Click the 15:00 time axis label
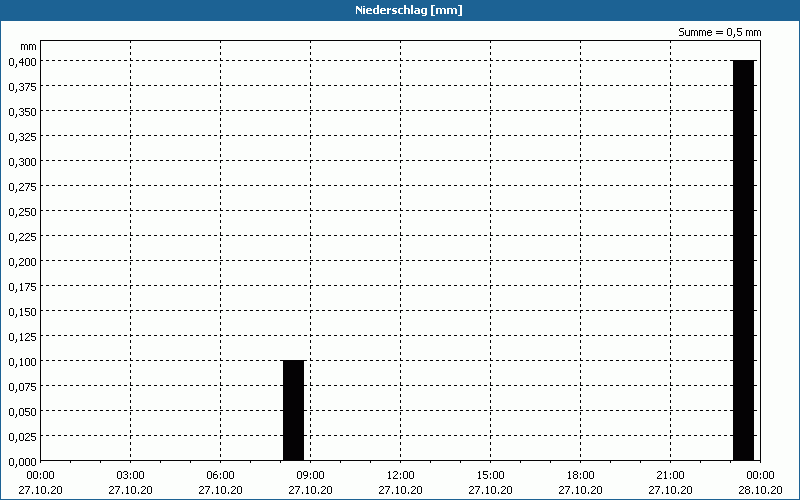 click(490, 476)
